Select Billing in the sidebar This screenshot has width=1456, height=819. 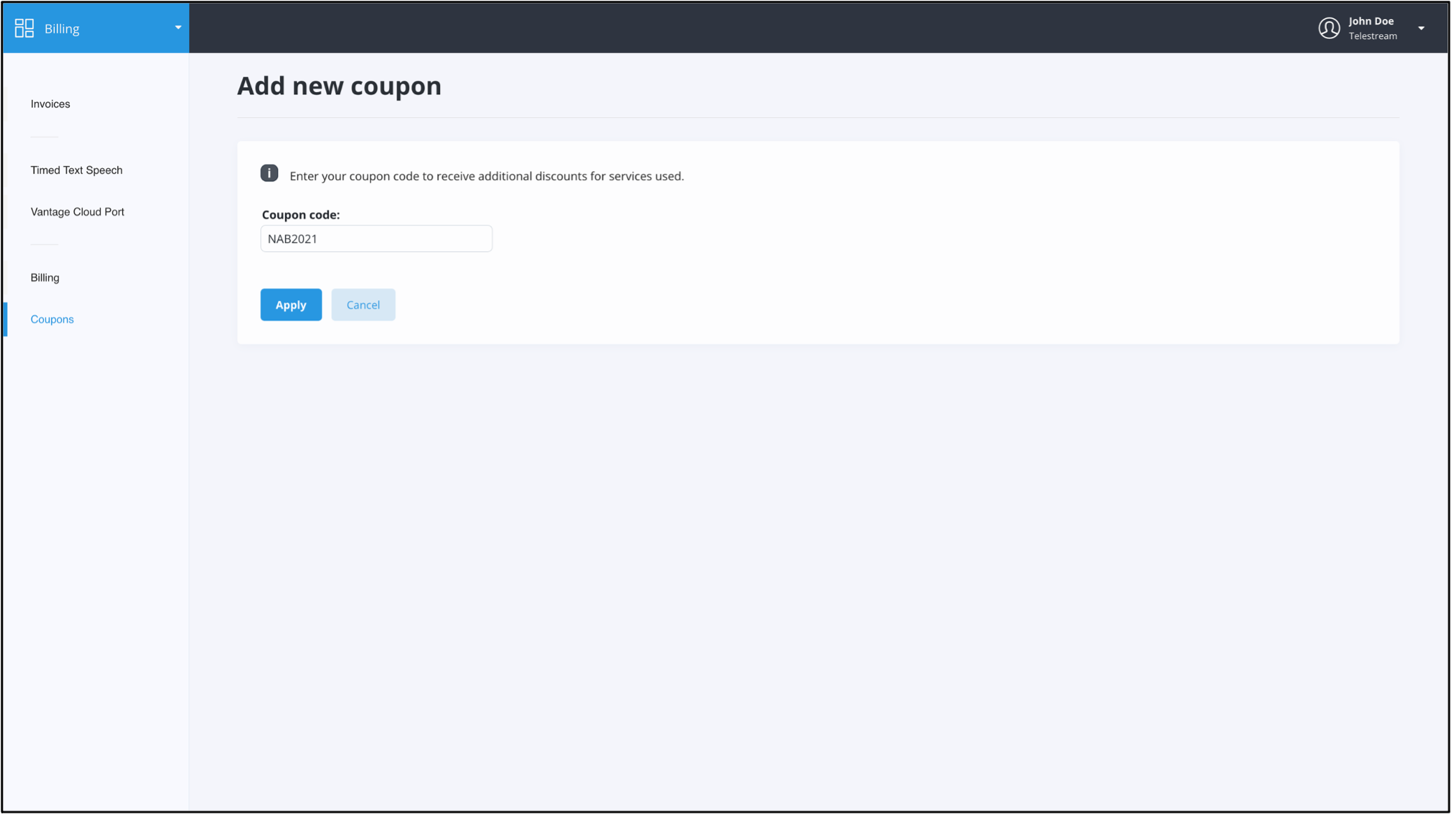[45, 278]
